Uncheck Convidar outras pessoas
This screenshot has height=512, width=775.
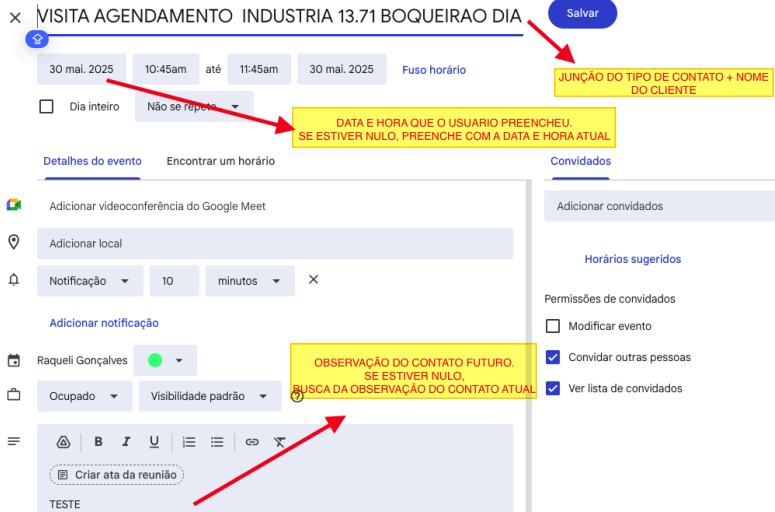coord(553,357)
